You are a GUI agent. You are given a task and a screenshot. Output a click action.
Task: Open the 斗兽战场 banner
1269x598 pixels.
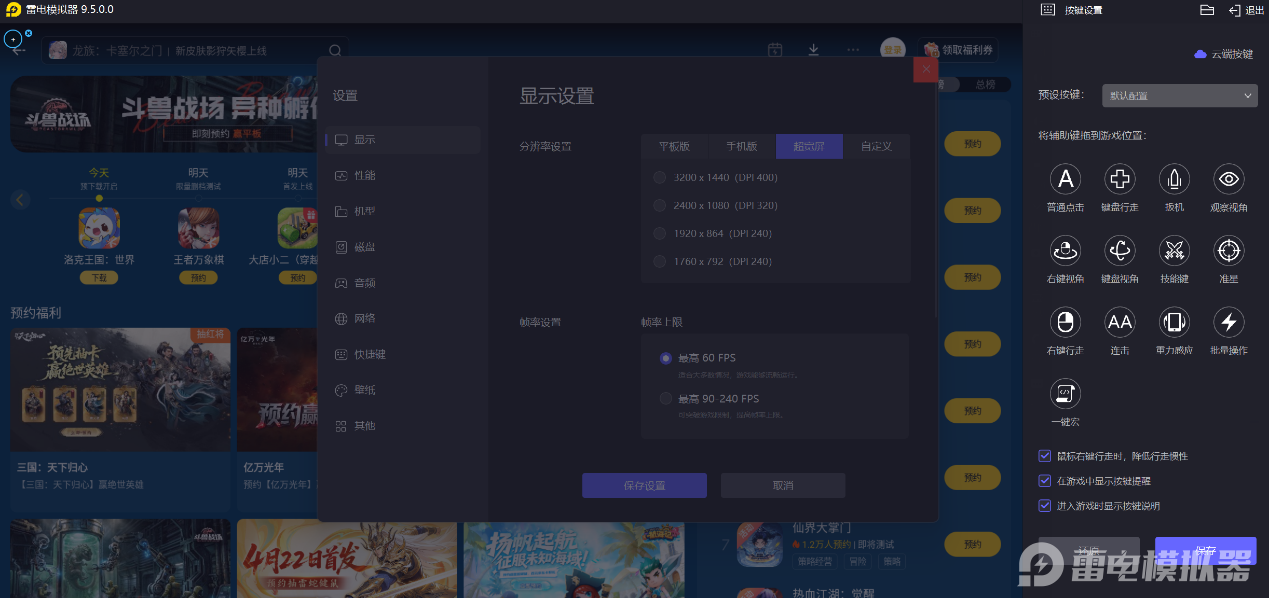tap(165, 113)
